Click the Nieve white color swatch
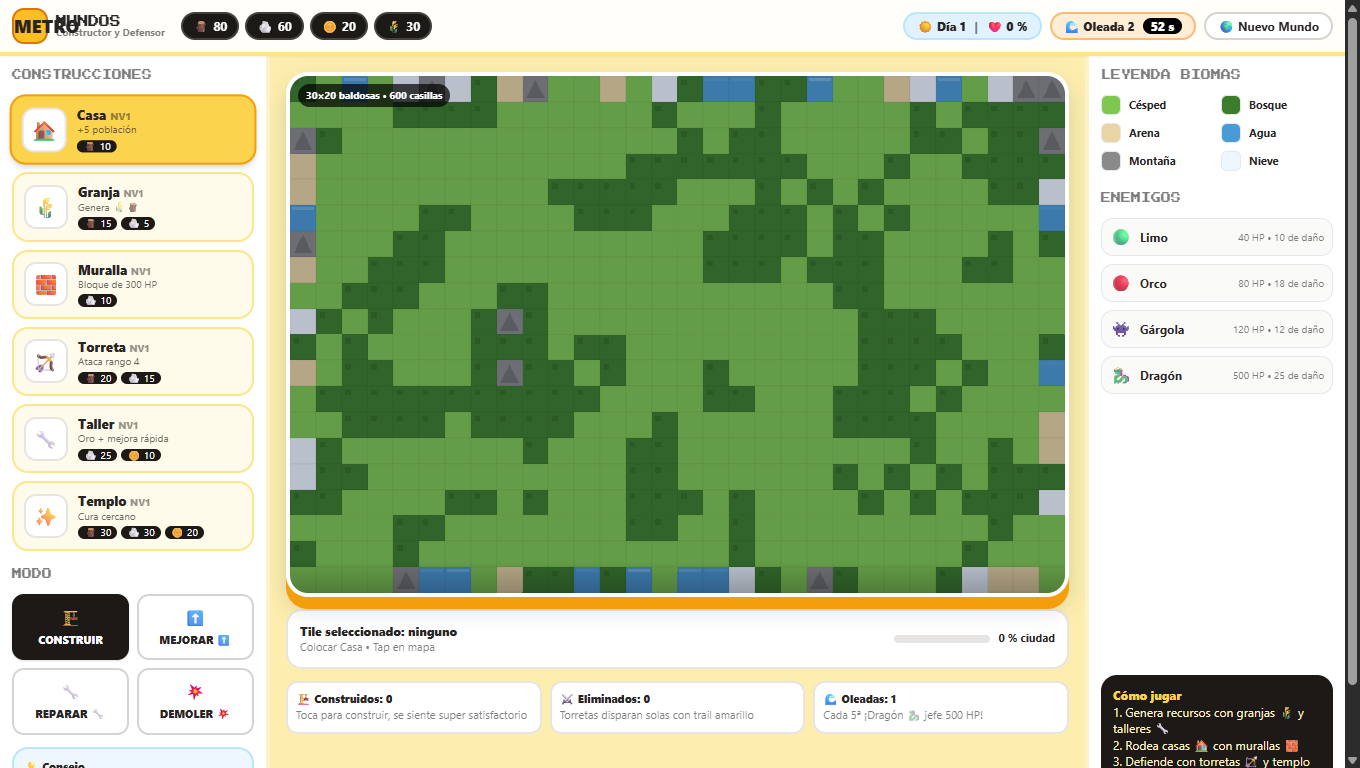The height and width of the screenshot is (768, 1360). pyautogui.click(x=1231, y=161)
